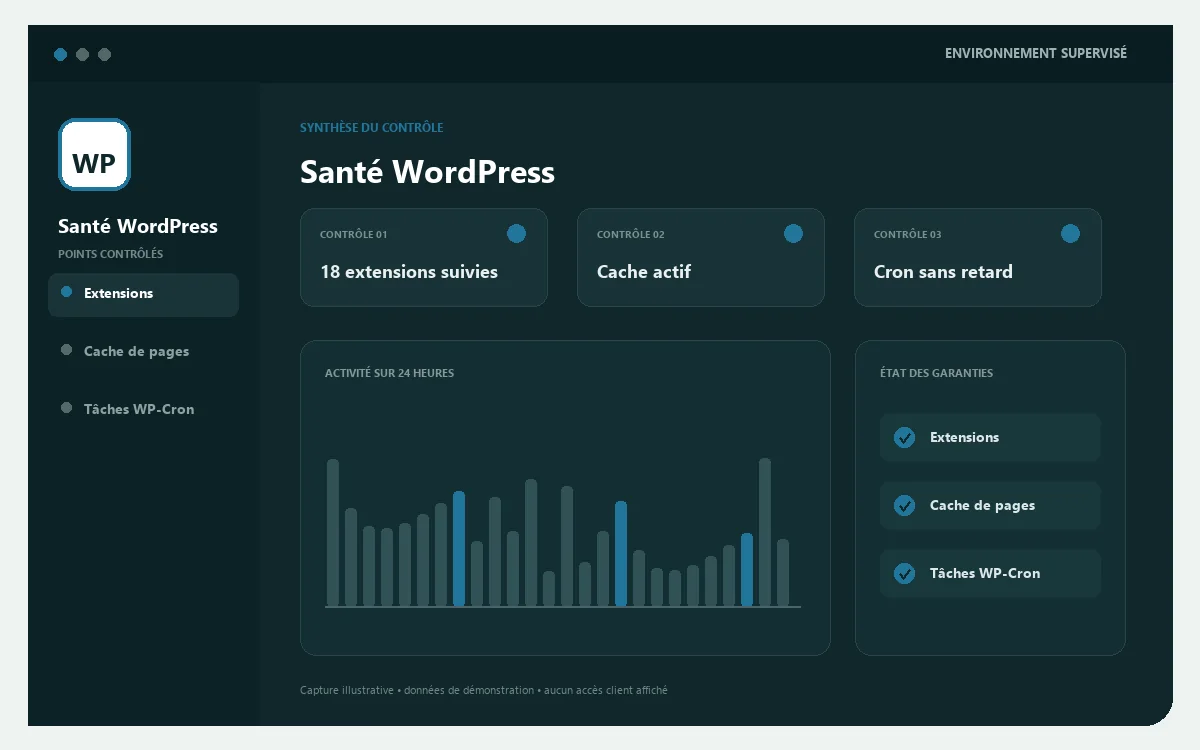
Task: Click the Synthèse du contrôle label
Action: (372, 128)
